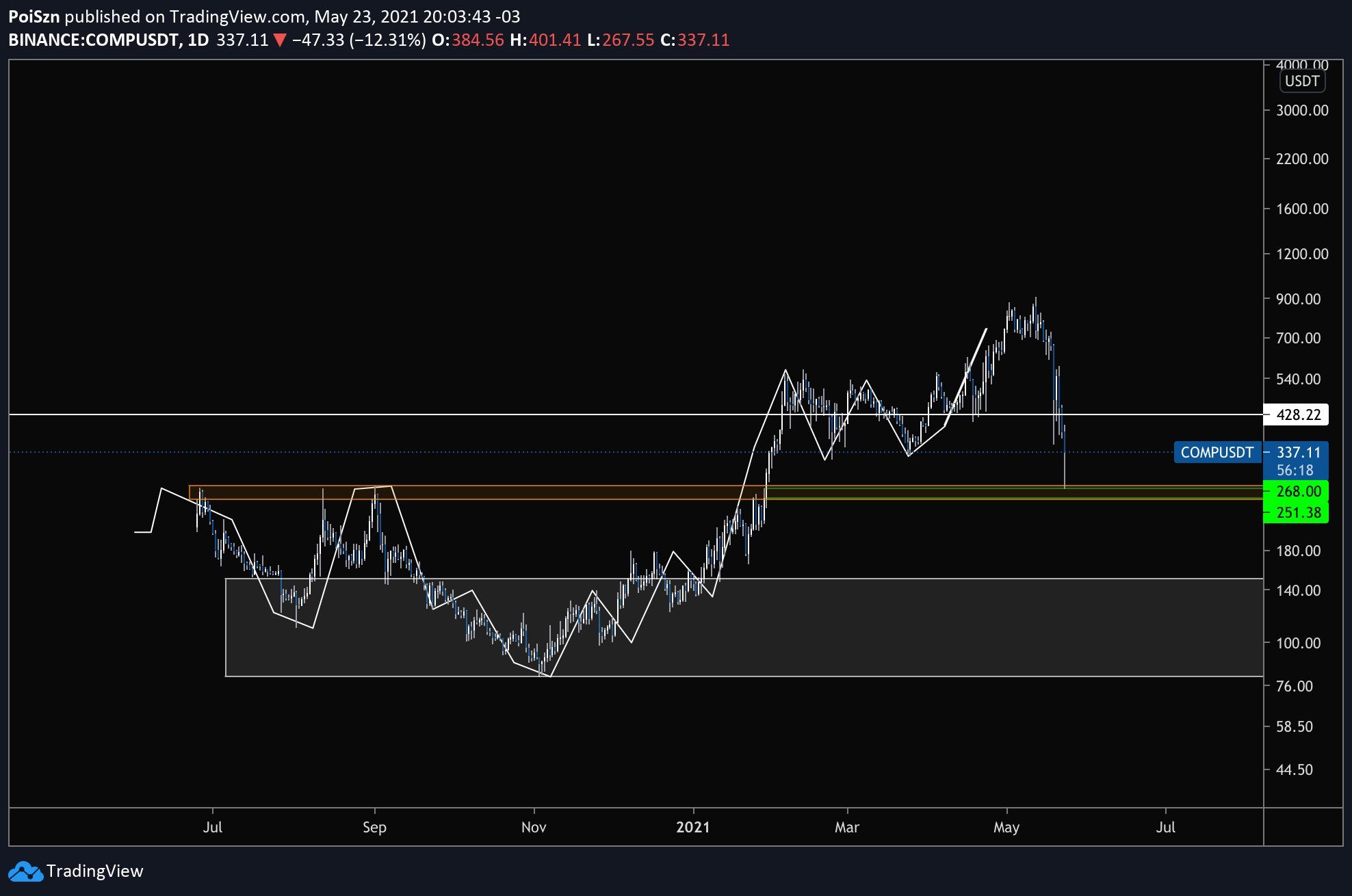This screenshot has height=896, width=1352.
Task: Click the PoiSzn author name
Action: pyautogui.click(x=34, y=16)
